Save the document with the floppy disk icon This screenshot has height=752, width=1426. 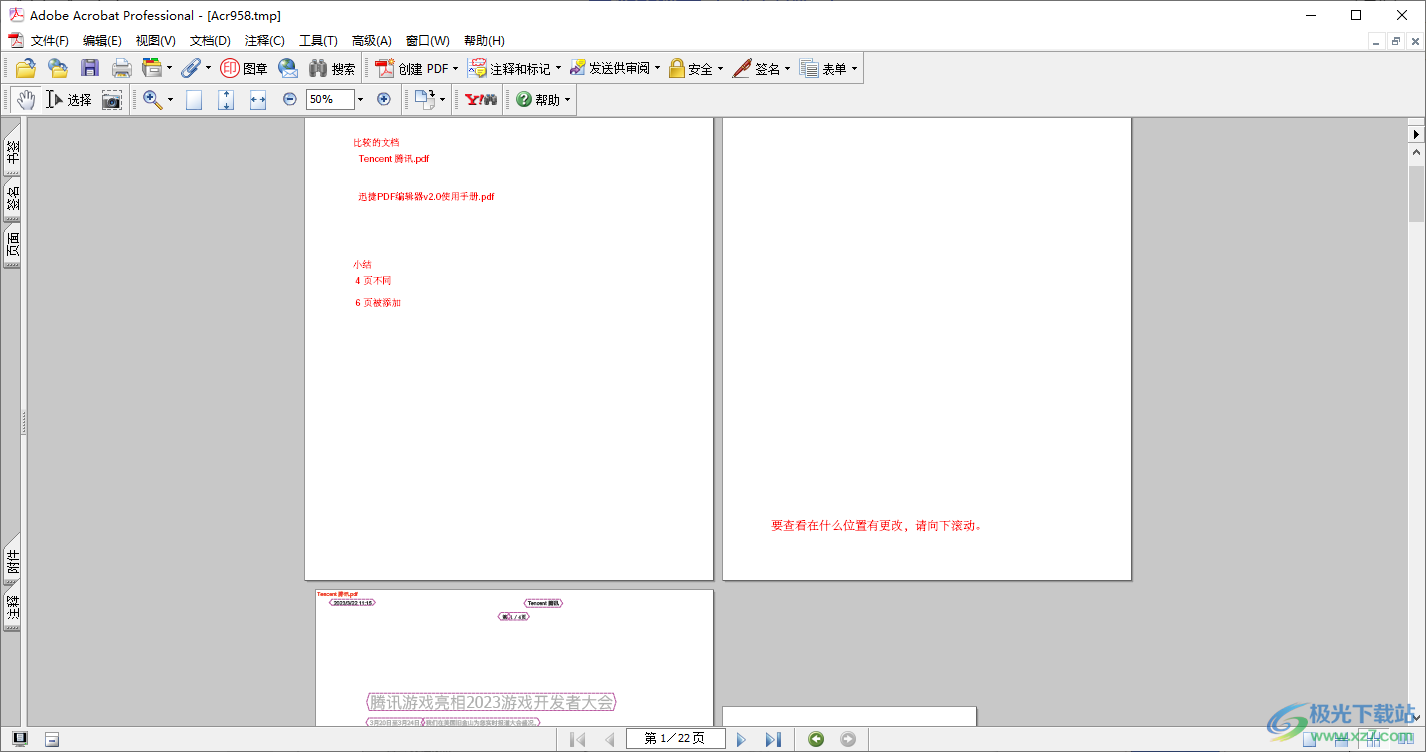click(90, 68)
